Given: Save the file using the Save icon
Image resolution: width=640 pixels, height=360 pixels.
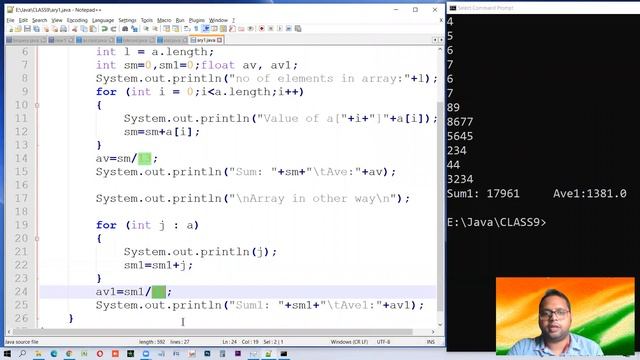Looking at the screenshot, I should click(27, 29).
